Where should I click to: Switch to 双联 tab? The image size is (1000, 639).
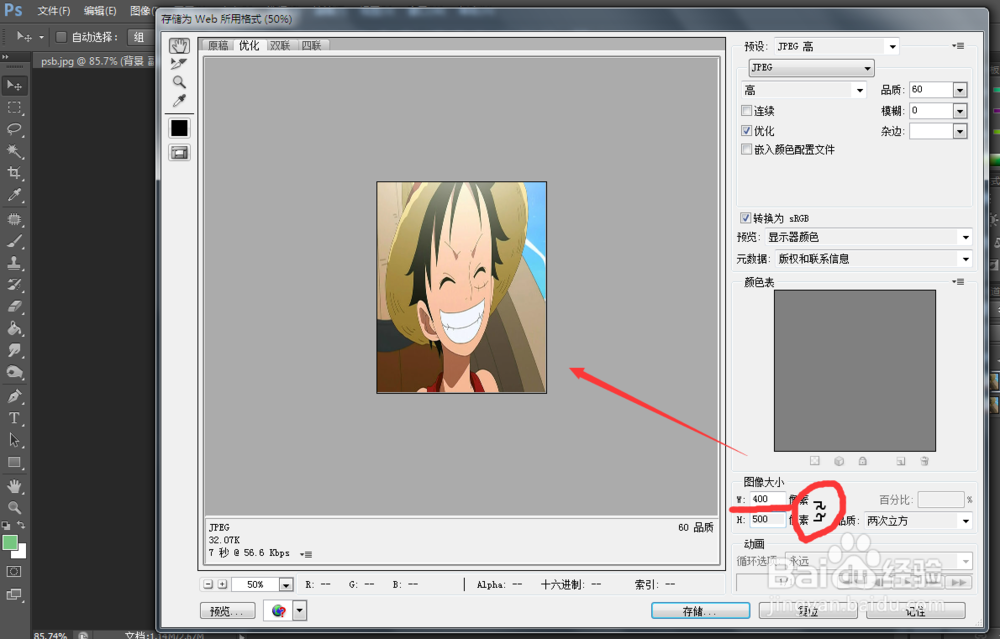click(x=280, y=45)
